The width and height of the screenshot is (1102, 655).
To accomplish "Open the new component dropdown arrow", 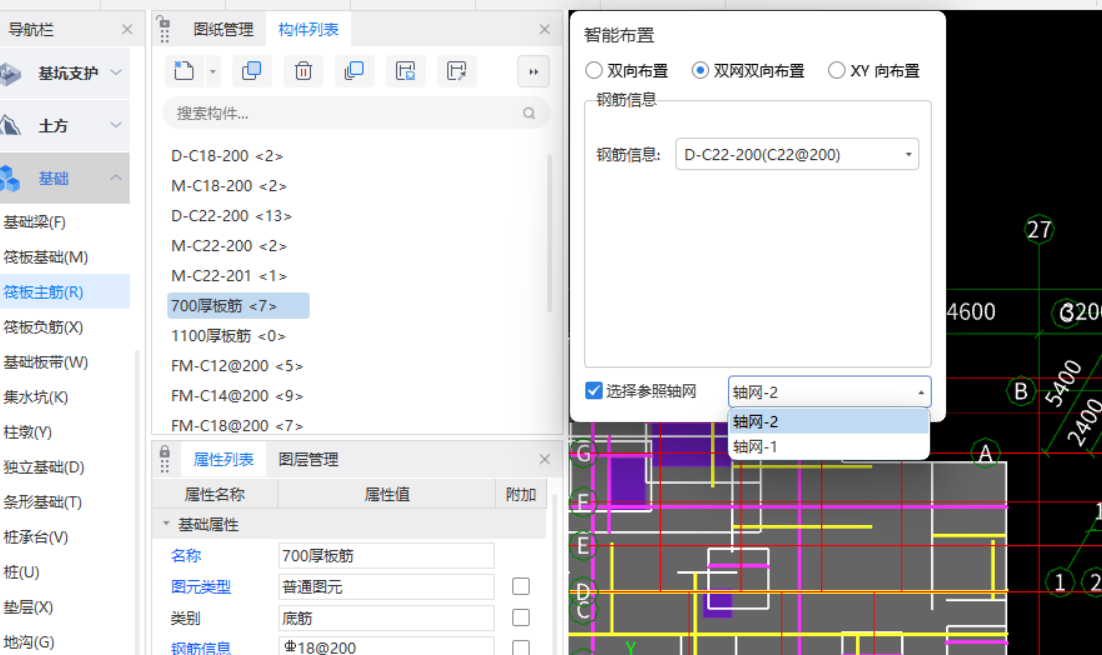I will tap(212, 71).
